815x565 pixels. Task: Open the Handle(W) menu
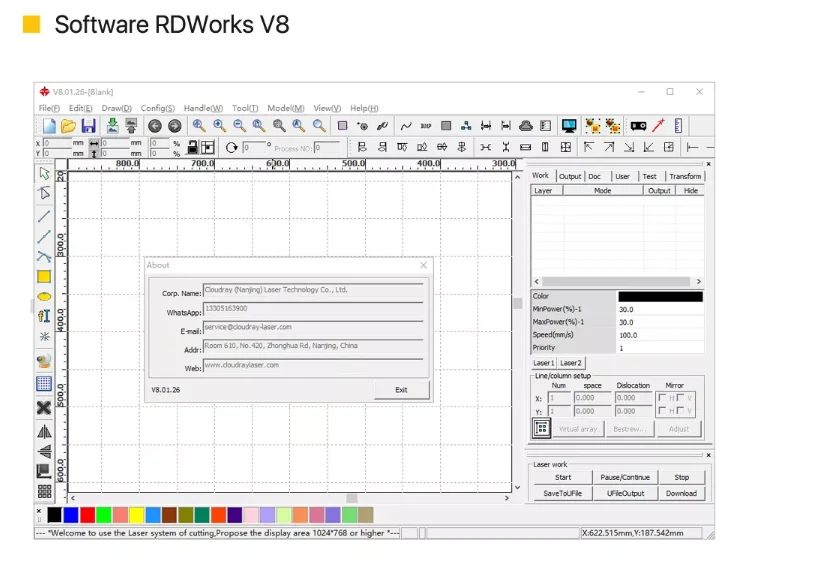point(203,108)
